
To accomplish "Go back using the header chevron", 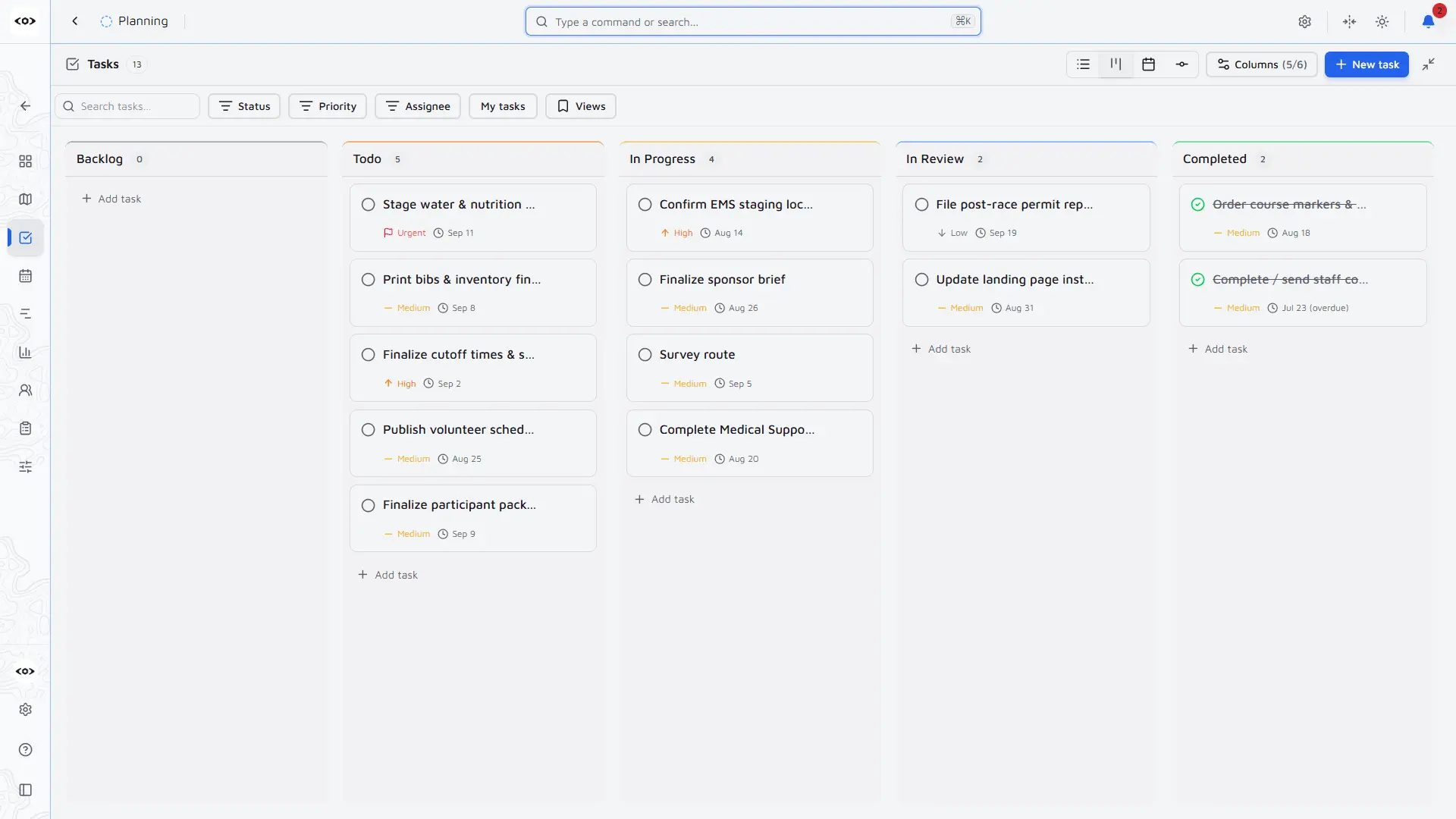I will point(74,21).
